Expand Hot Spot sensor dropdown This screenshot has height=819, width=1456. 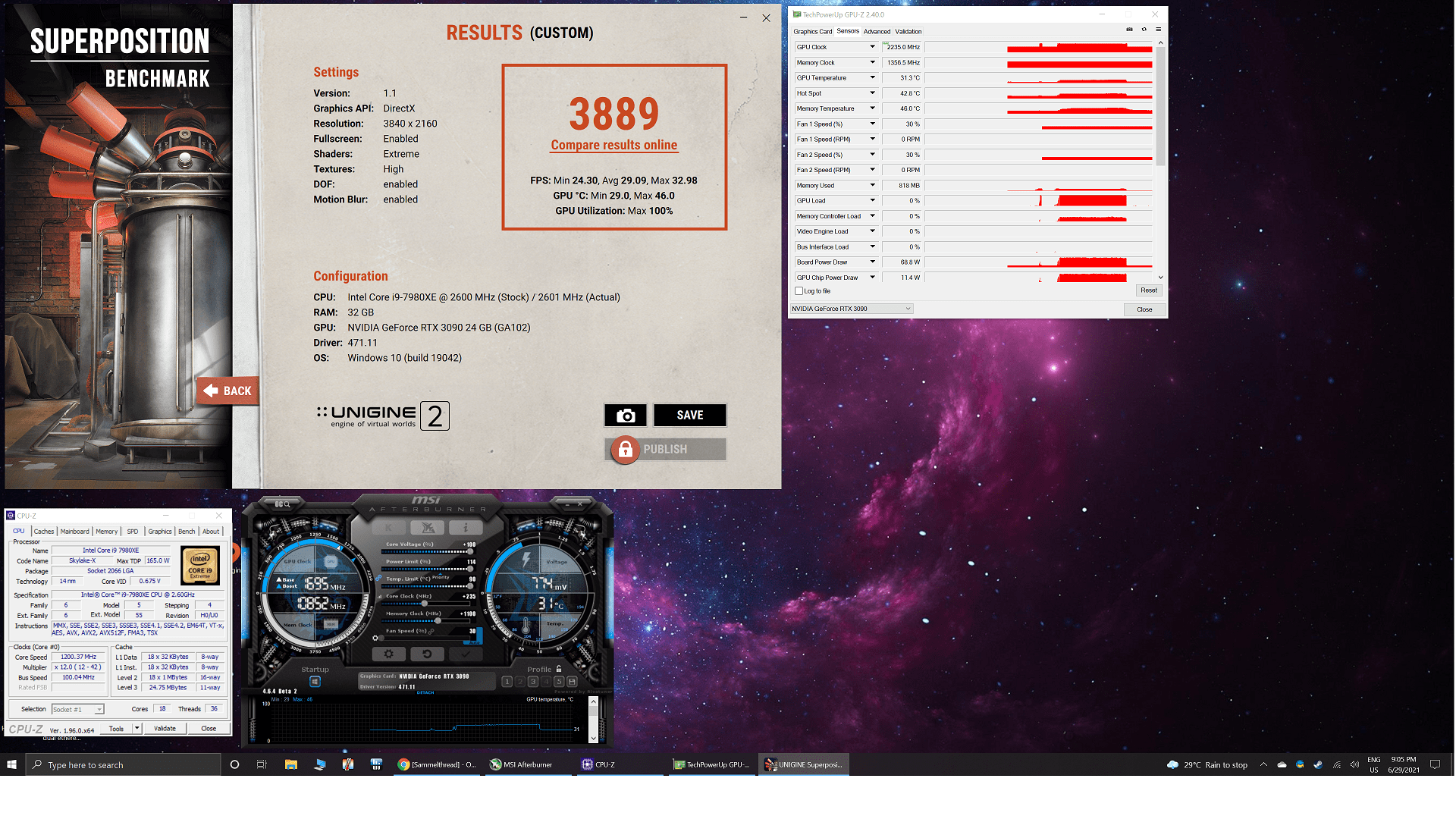pos(872,93)
